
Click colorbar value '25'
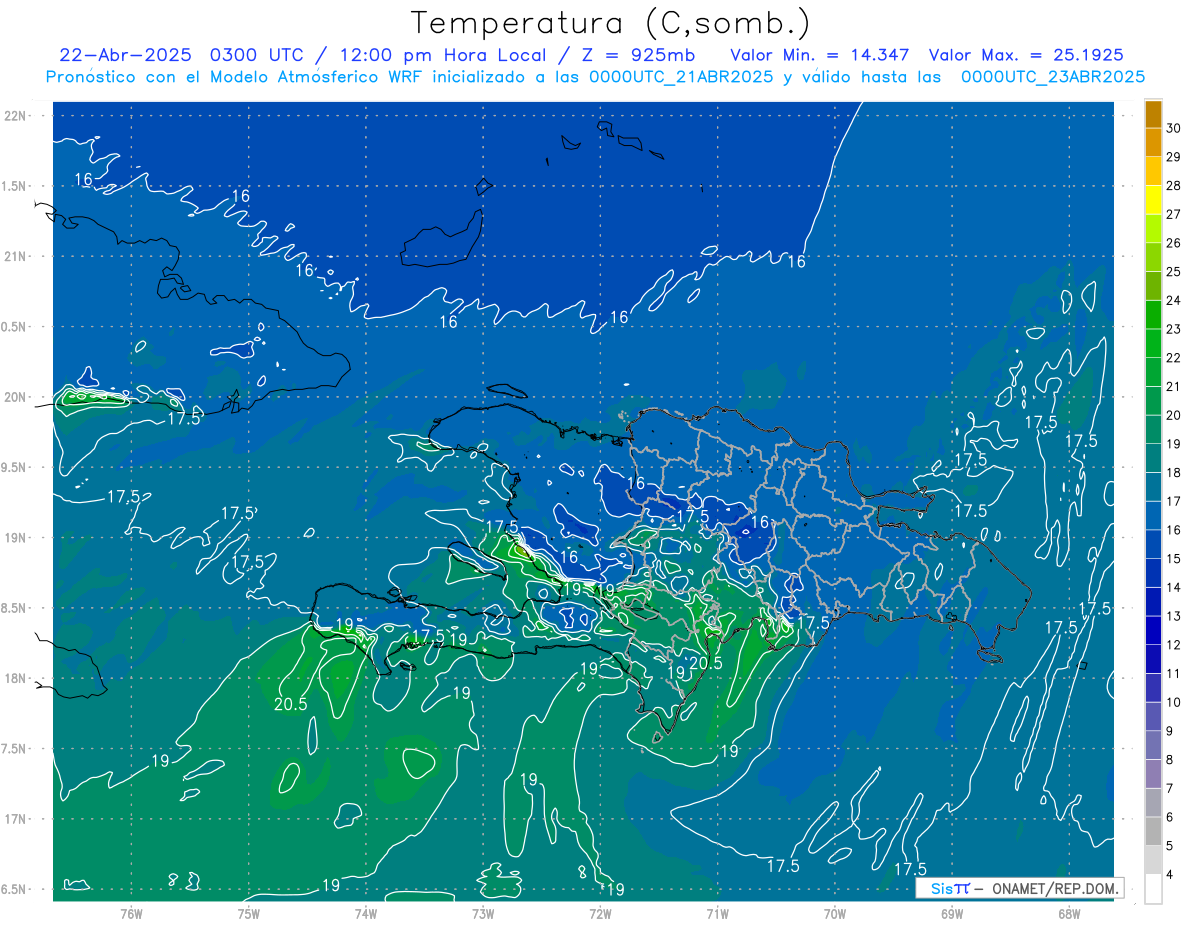pos(1175,271)
